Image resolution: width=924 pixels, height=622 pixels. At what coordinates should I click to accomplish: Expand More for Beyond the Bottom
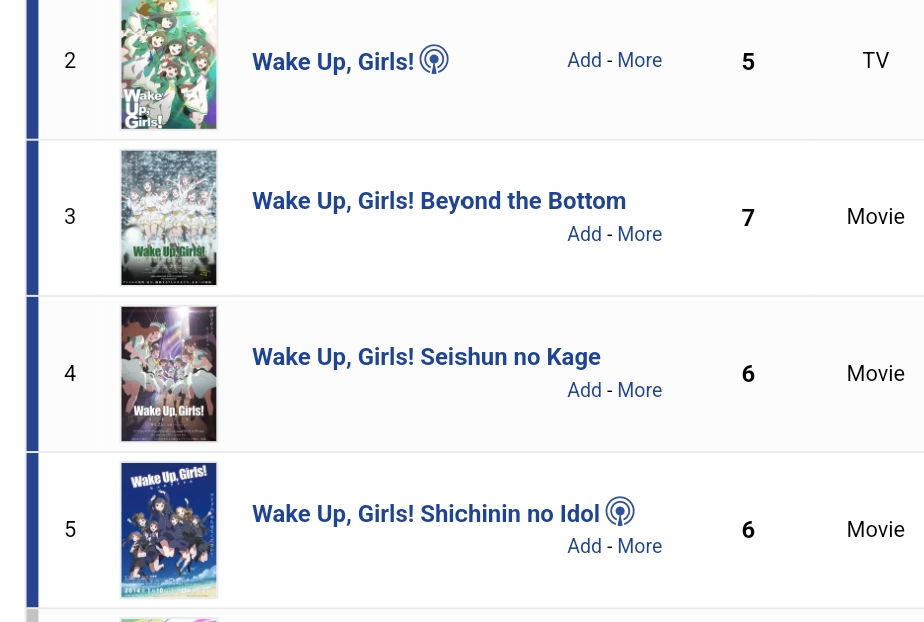[639, 234]
